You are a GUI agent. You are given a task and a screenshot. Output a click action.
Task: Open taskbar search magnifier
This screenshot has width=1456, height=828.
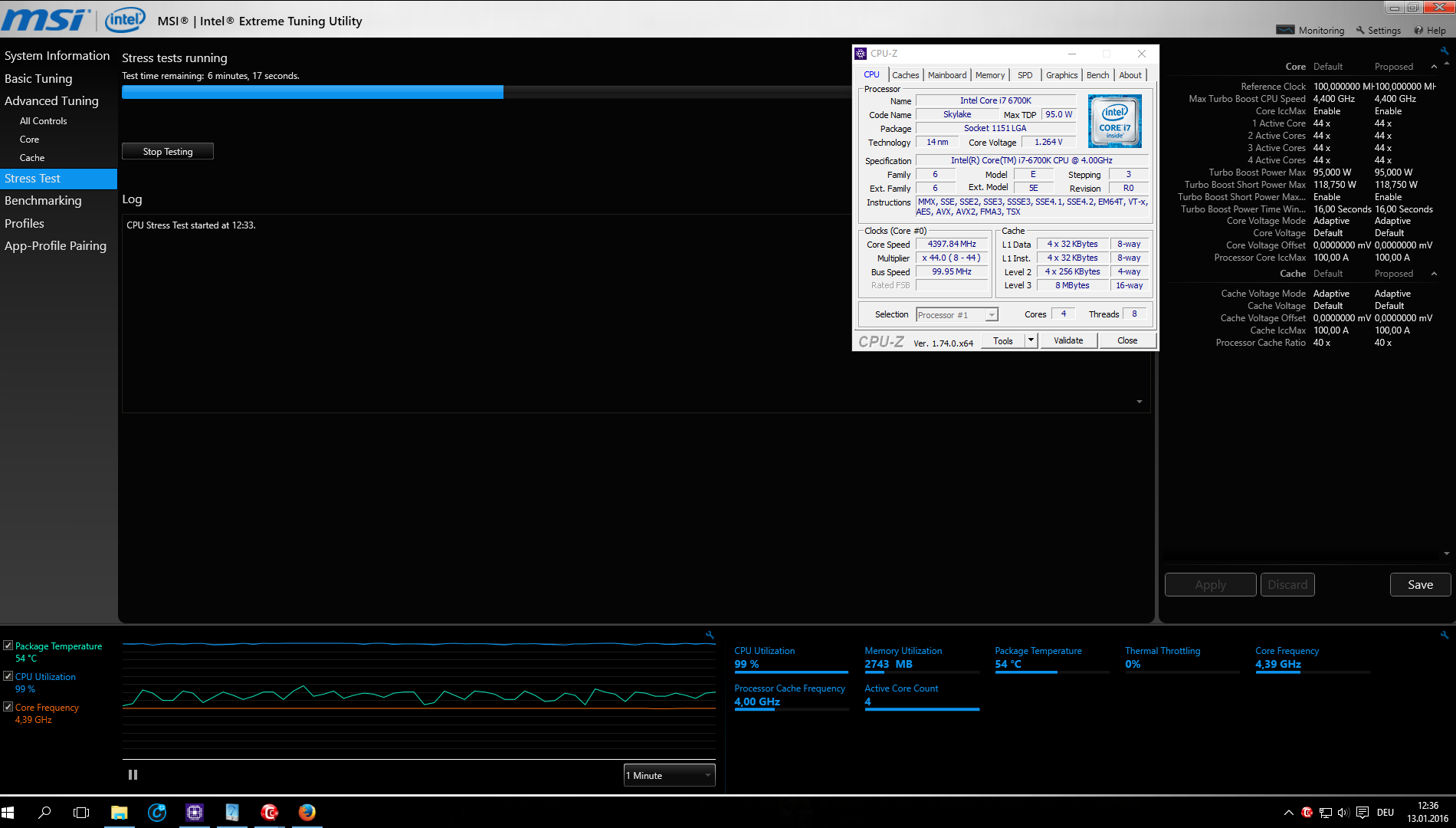pyautogui.click(x=44, y=812)
